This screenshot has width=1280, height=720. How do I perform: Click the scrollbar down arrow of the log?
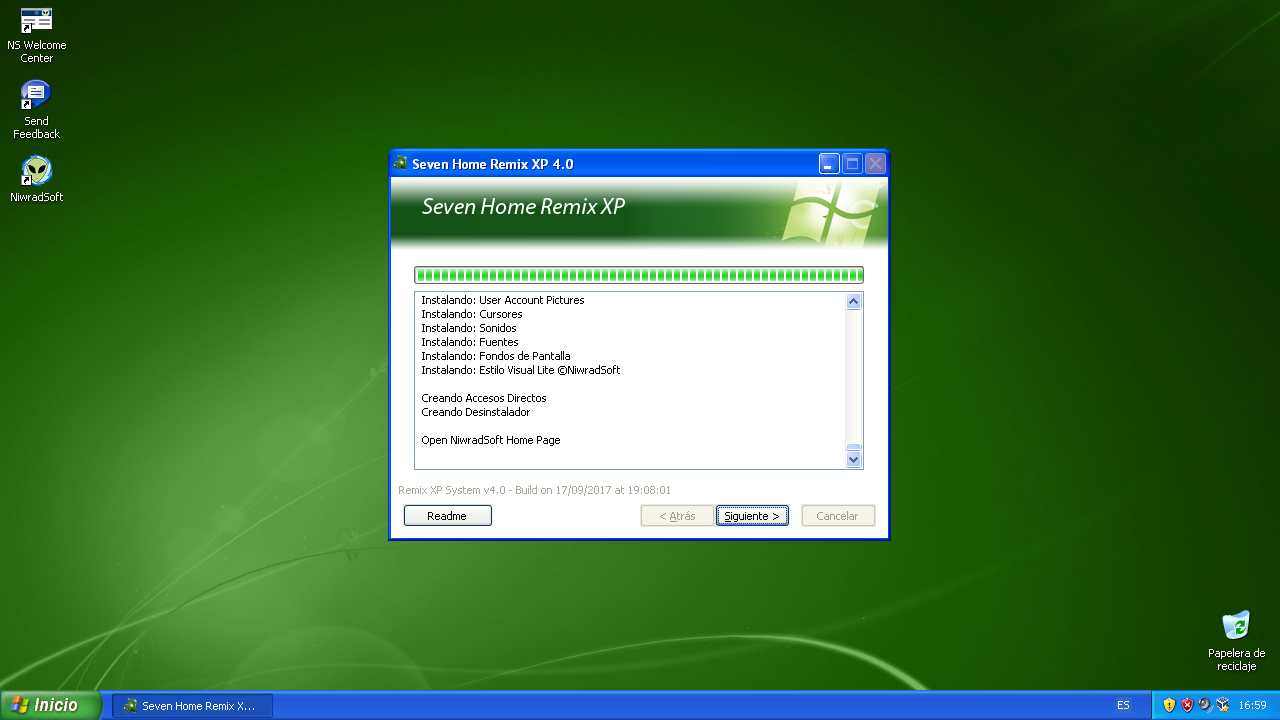(x=854, y=459)
